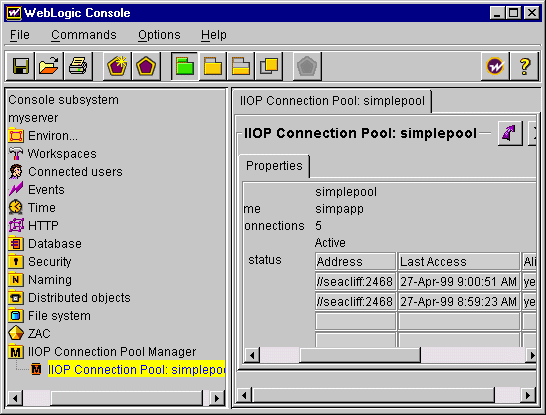Click the first //seacliff:2468 address cell

coord(355,282)
